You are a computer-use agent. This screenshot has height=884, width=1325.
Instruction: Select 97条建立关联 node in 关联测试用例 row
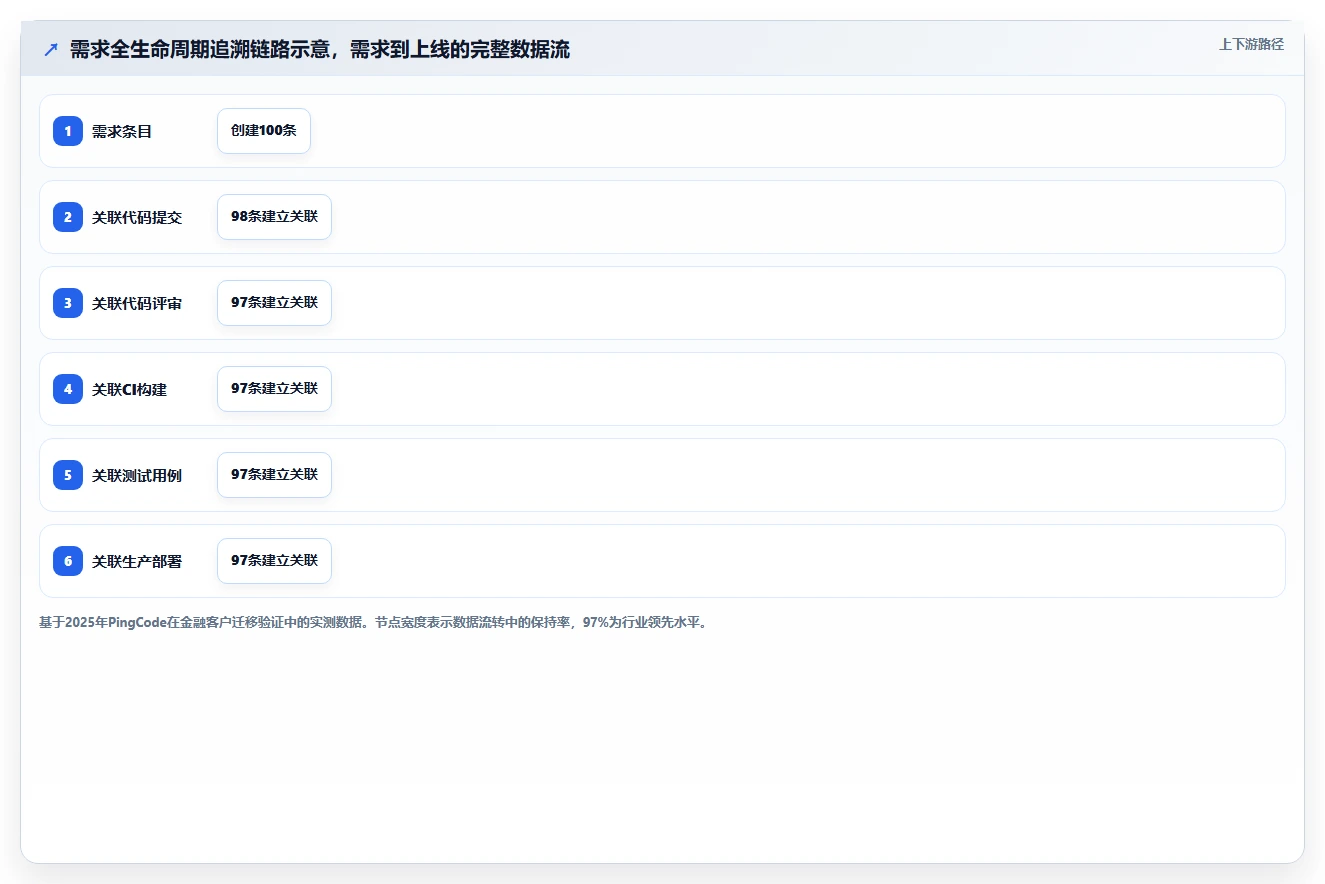[x=274, y=475]
